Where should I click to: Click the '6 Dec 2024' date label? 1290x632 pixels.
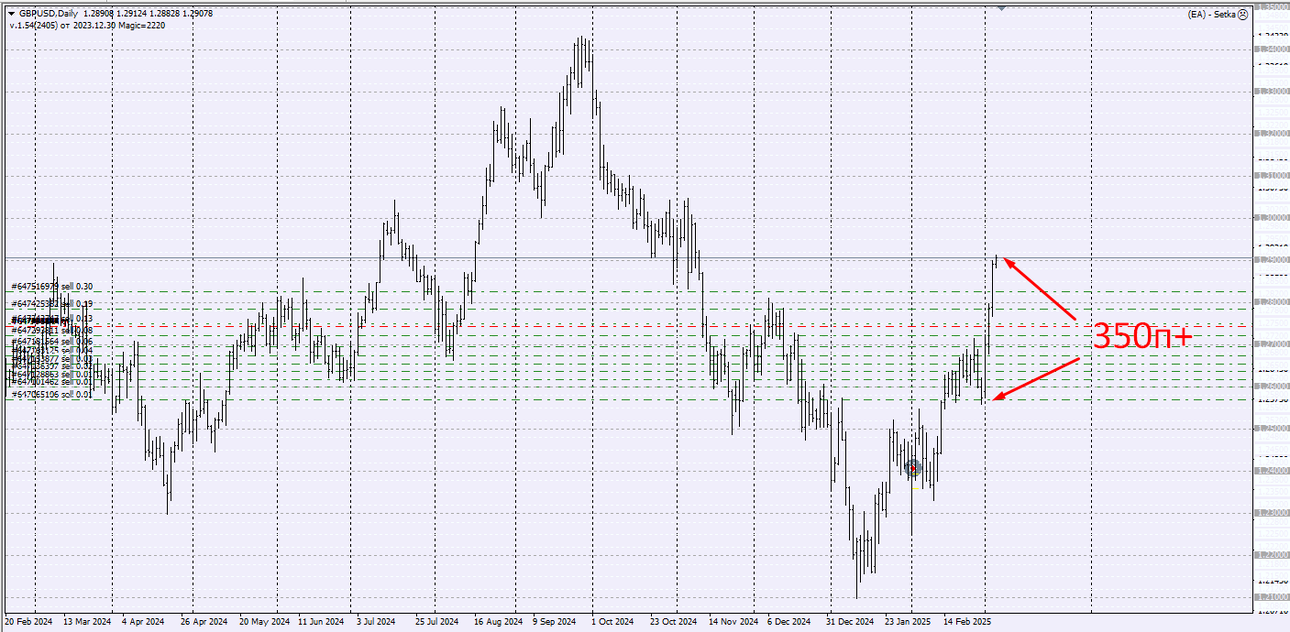[789, 621]
